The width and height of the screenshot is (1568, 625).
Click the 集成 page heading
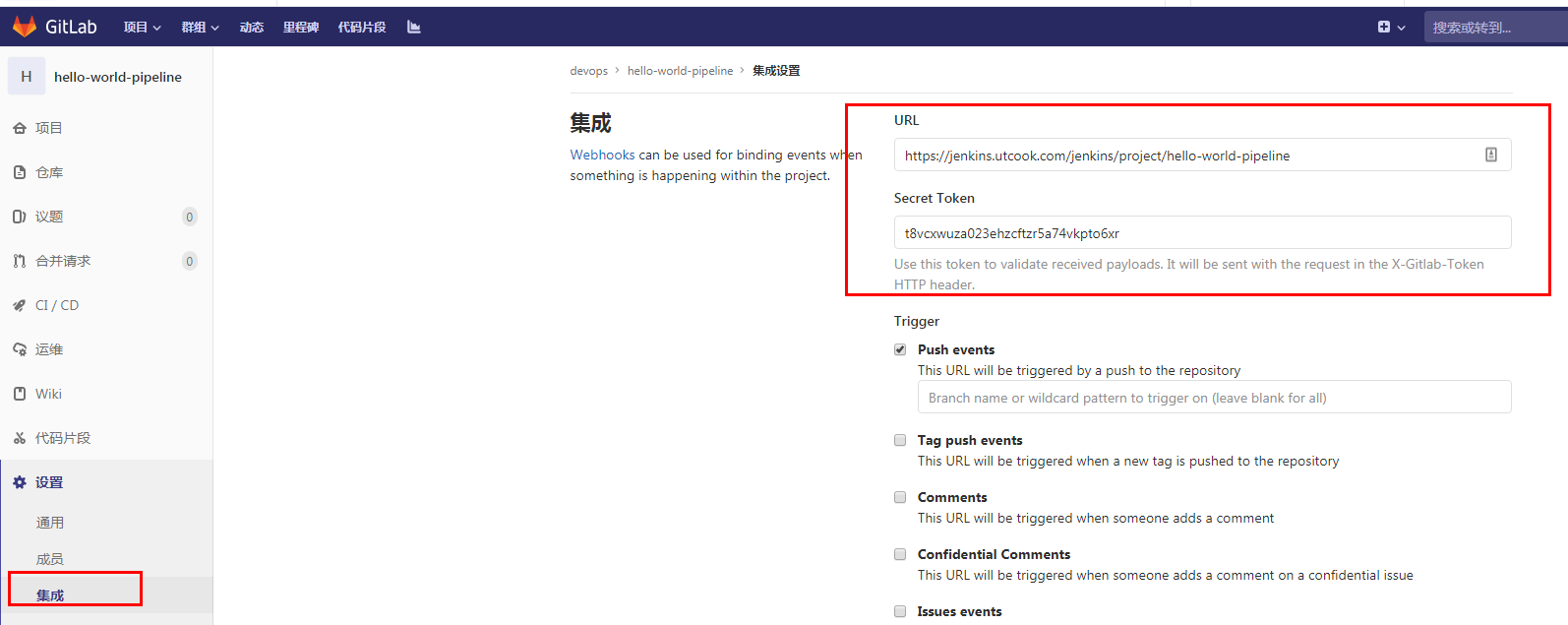click(590, 123)
